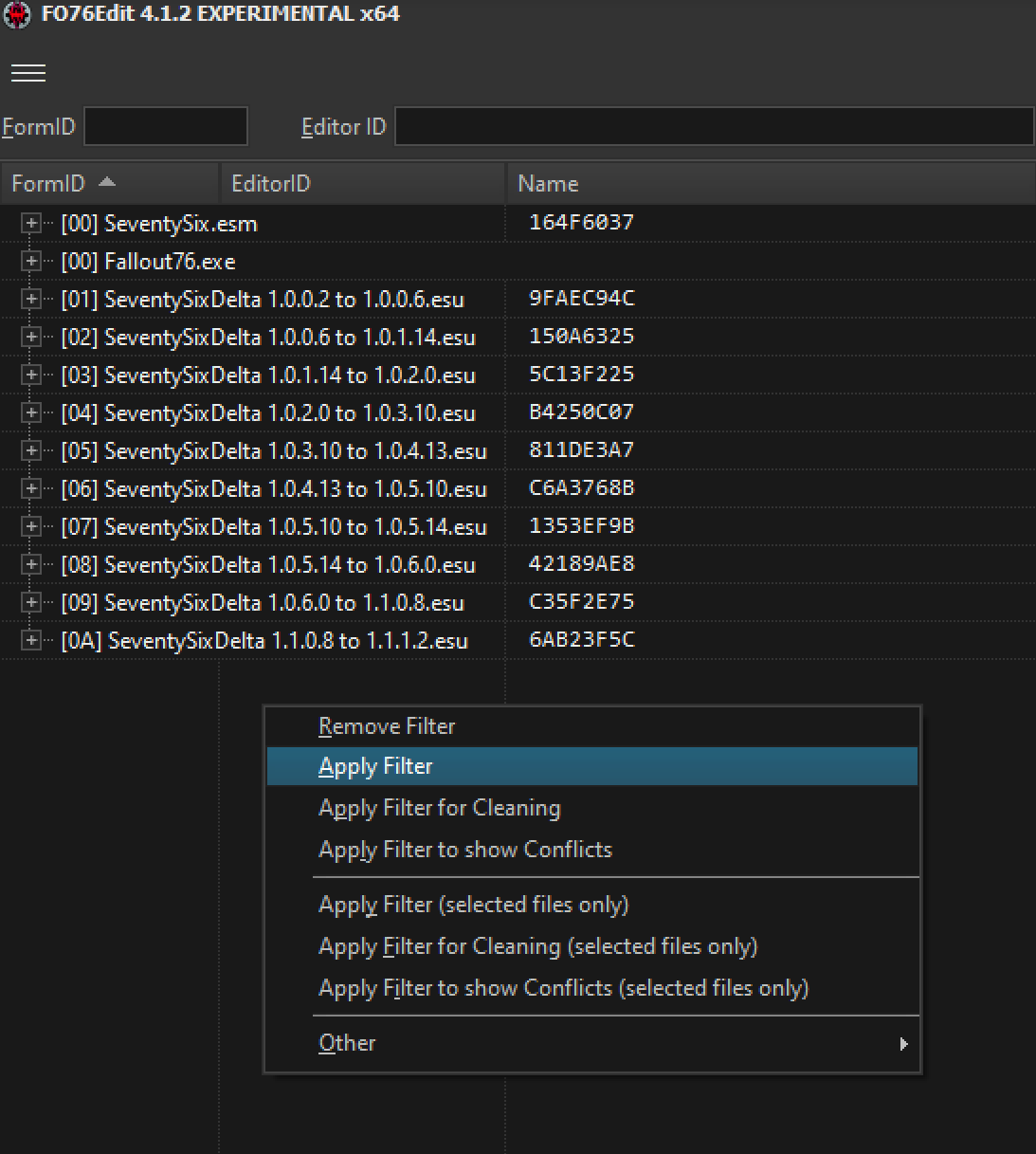Focus the FormID search field
The width and height of the screenshot is (1036, 1154).
[166, 126]
